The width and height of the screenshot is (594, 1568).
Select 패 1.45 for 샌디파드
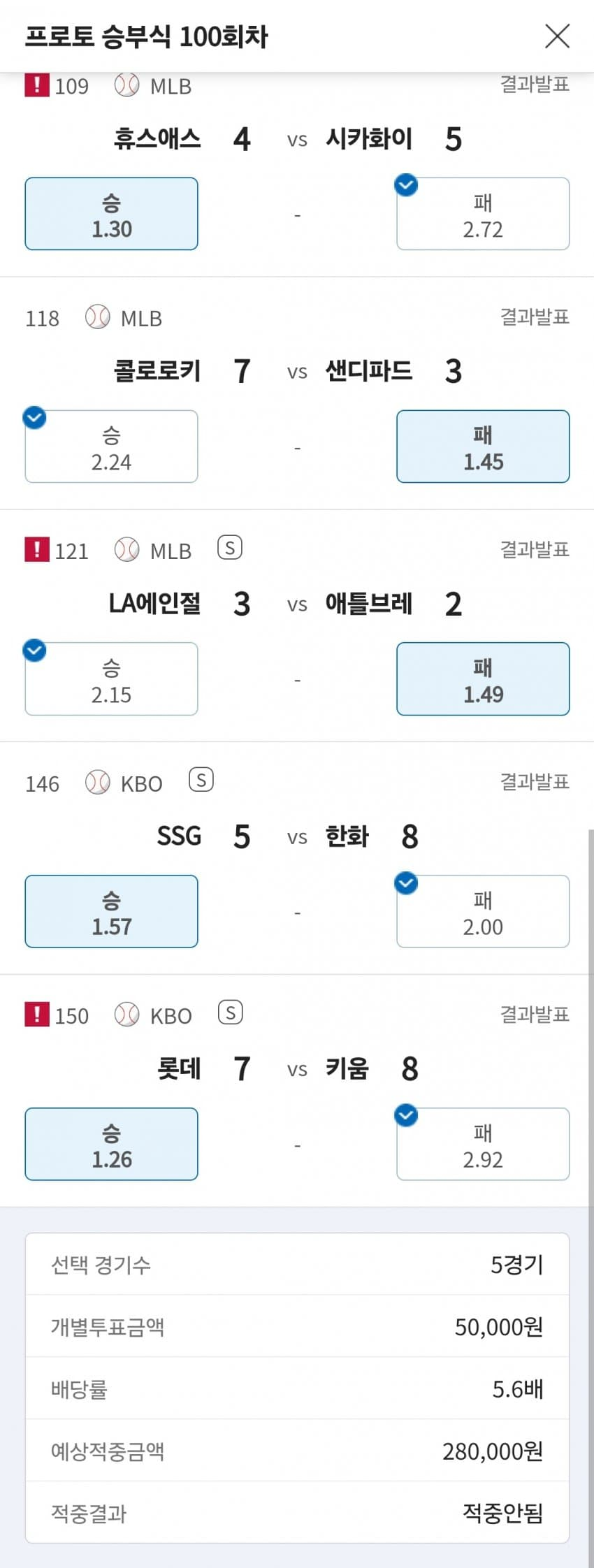483,447
